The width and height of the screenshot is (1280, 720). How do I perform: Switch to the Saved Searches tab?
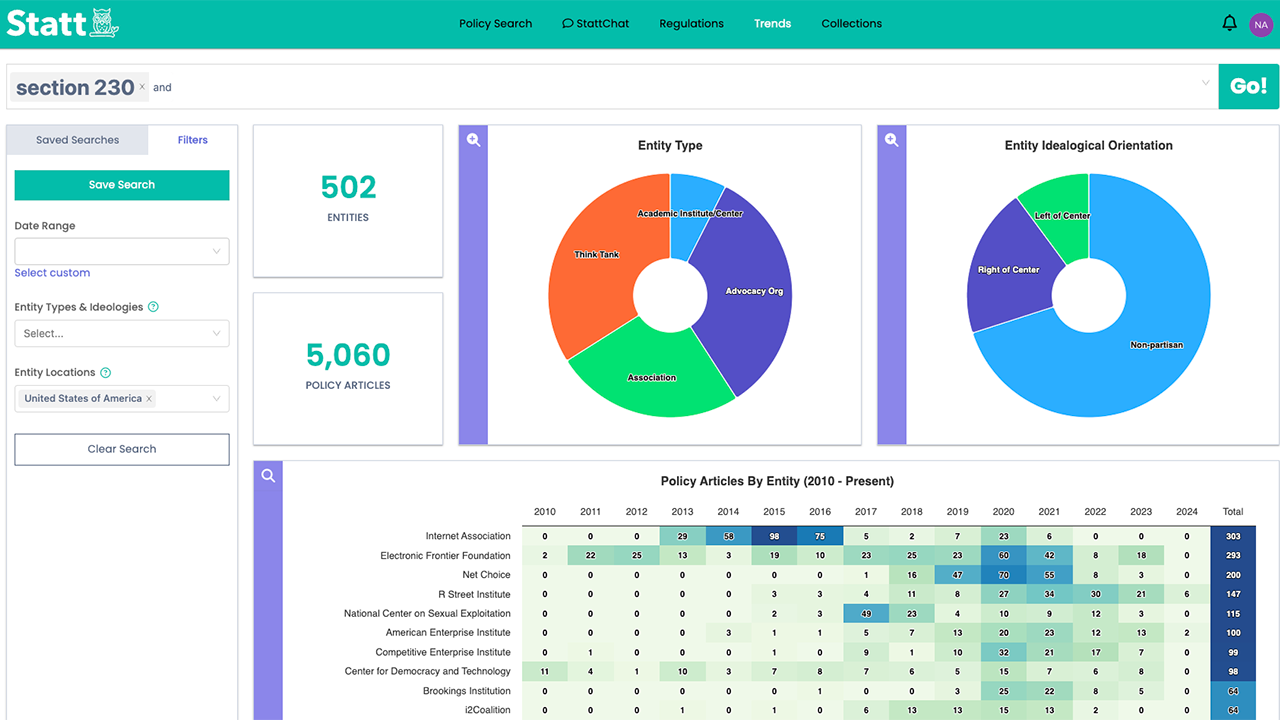77,140
